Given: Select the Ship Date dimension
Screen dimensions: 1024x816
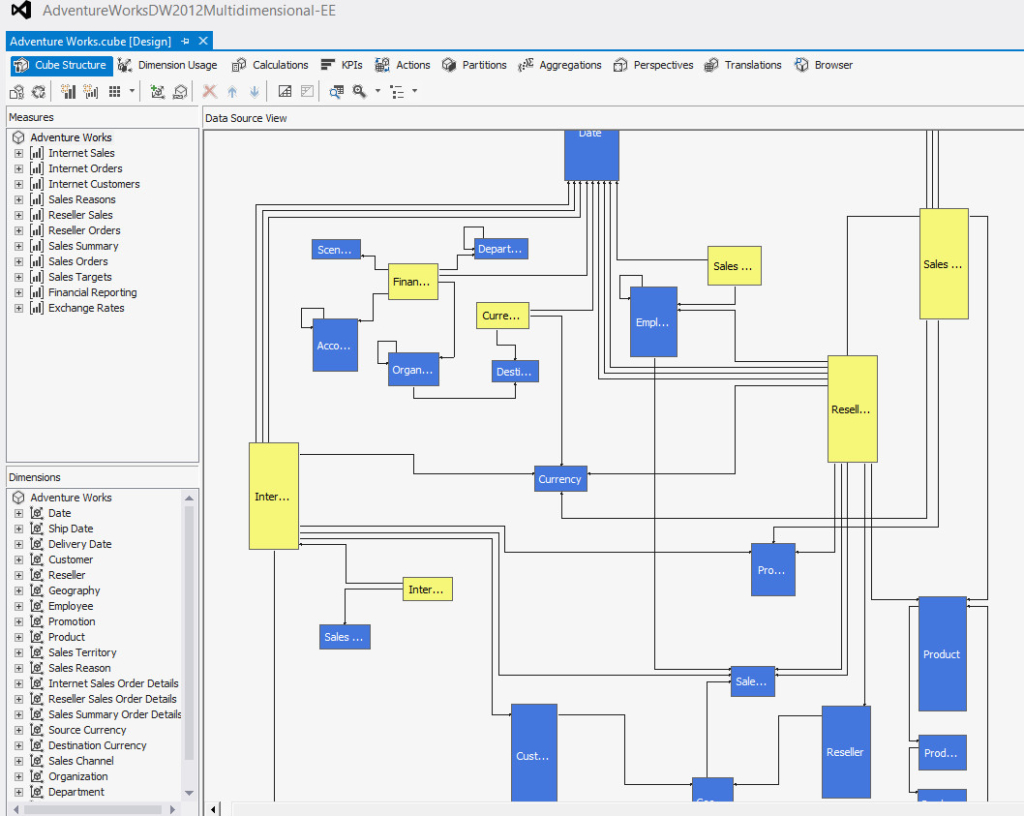Looking at the screenshot, I should pyautogui.click(x=71, y=529).
